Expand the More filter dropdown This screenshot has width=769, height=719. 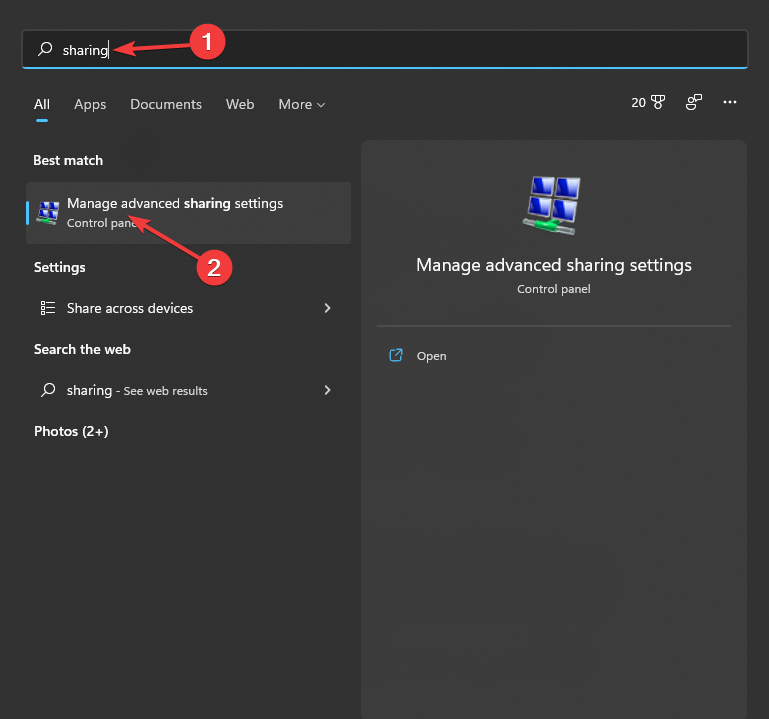tap(301, 104)
